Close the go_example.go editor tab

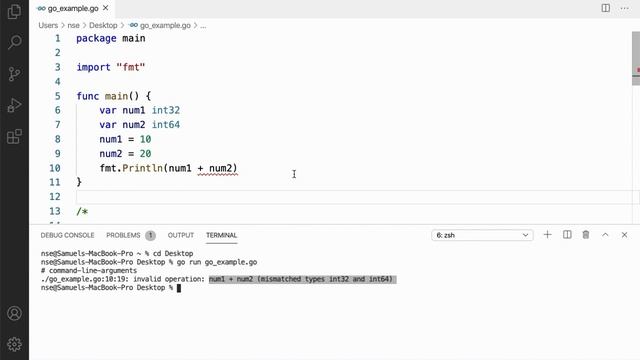click(106, 8)
